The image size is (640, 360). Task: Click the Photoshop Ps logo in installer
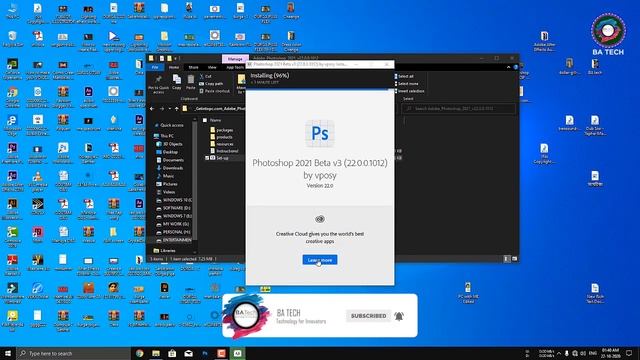[320, 133]
